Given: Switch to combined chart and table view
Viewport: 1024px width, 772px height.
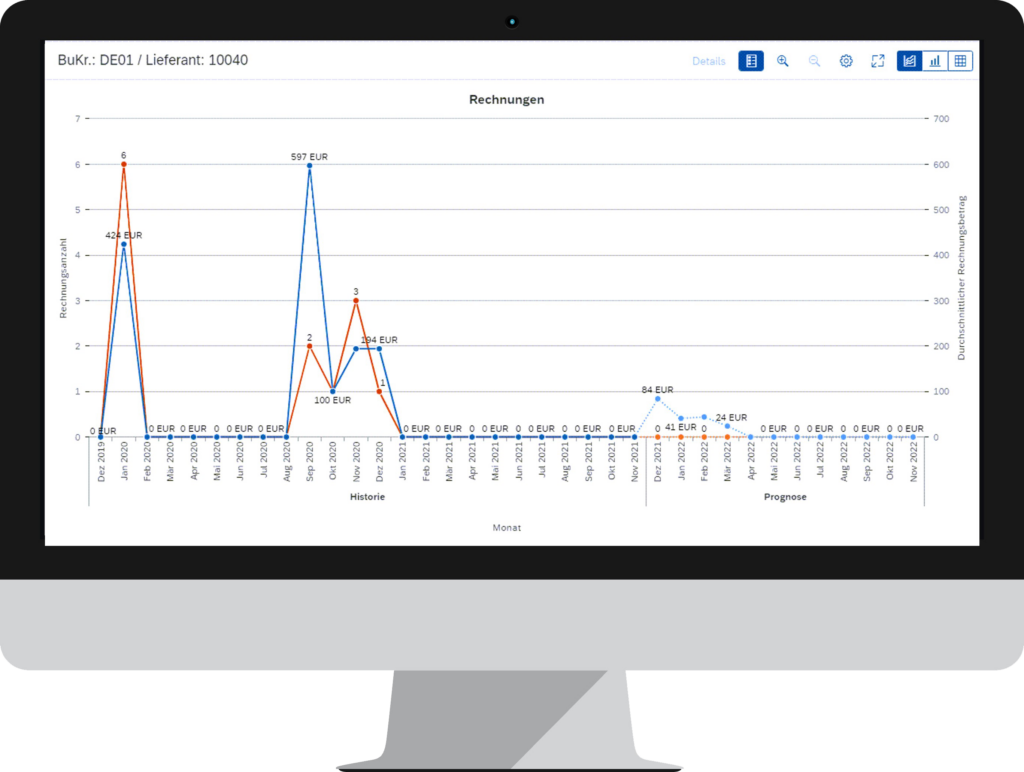Looking at the screenshot, I should [x=910, y=61].
